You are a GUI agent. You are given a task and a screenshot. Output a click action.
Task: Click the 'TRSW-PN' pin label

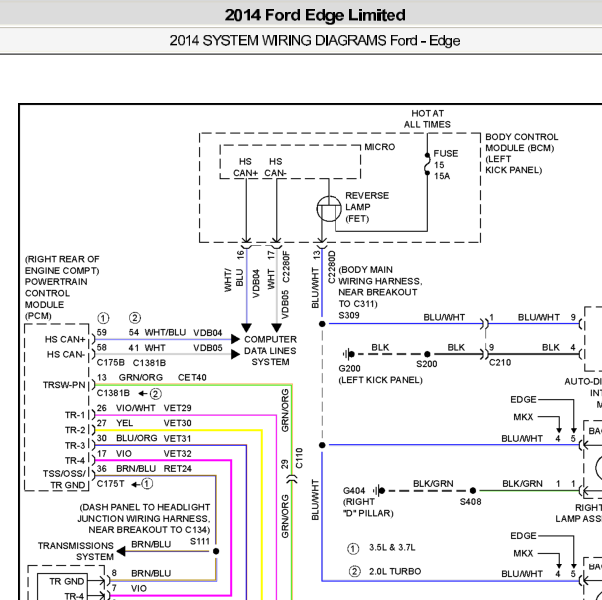tap(64, 385)
